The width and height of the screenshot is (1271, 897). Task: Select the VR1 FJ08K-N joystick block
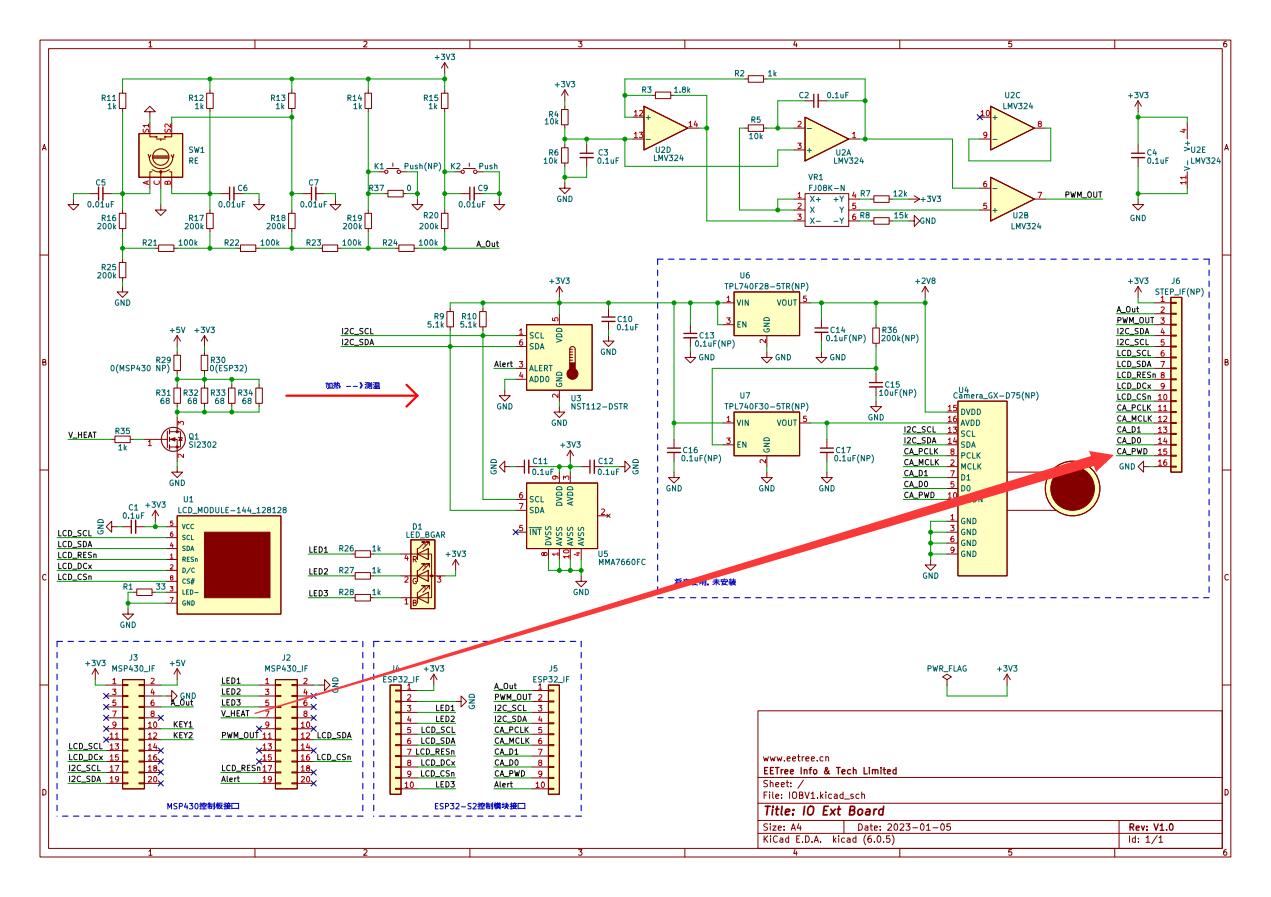click(826, 208)
